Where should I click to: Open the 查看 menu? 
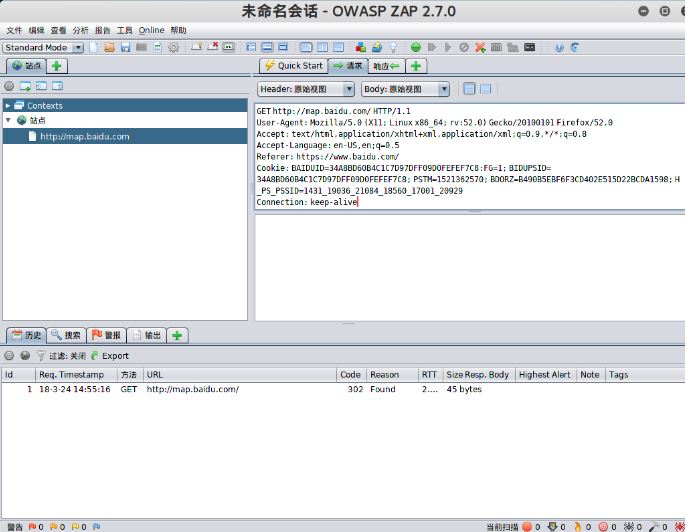tap(58, 30)
